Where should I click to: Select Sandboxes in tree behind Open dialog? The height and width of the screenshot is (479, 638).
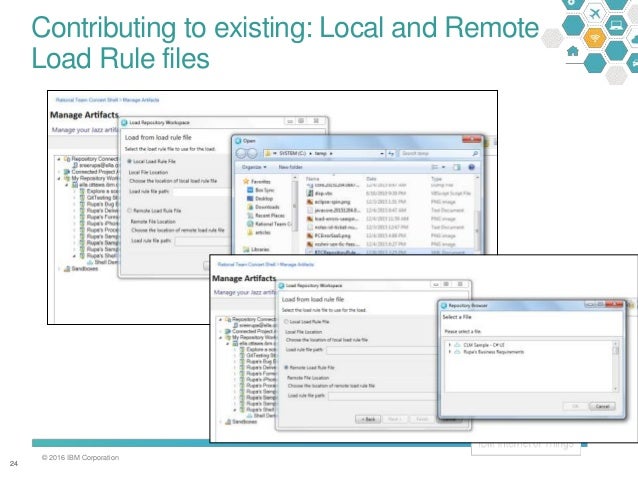[81, 269]
